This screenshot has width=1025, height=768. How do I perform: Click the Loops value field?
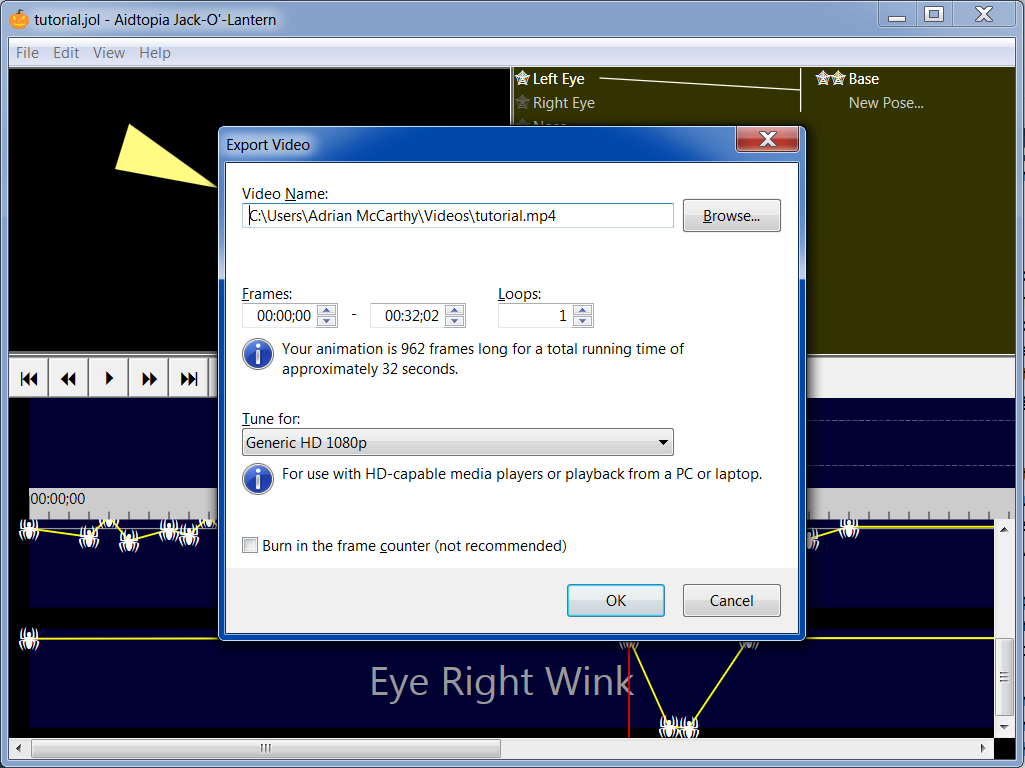pyautogui.click(x=536, y=316)
